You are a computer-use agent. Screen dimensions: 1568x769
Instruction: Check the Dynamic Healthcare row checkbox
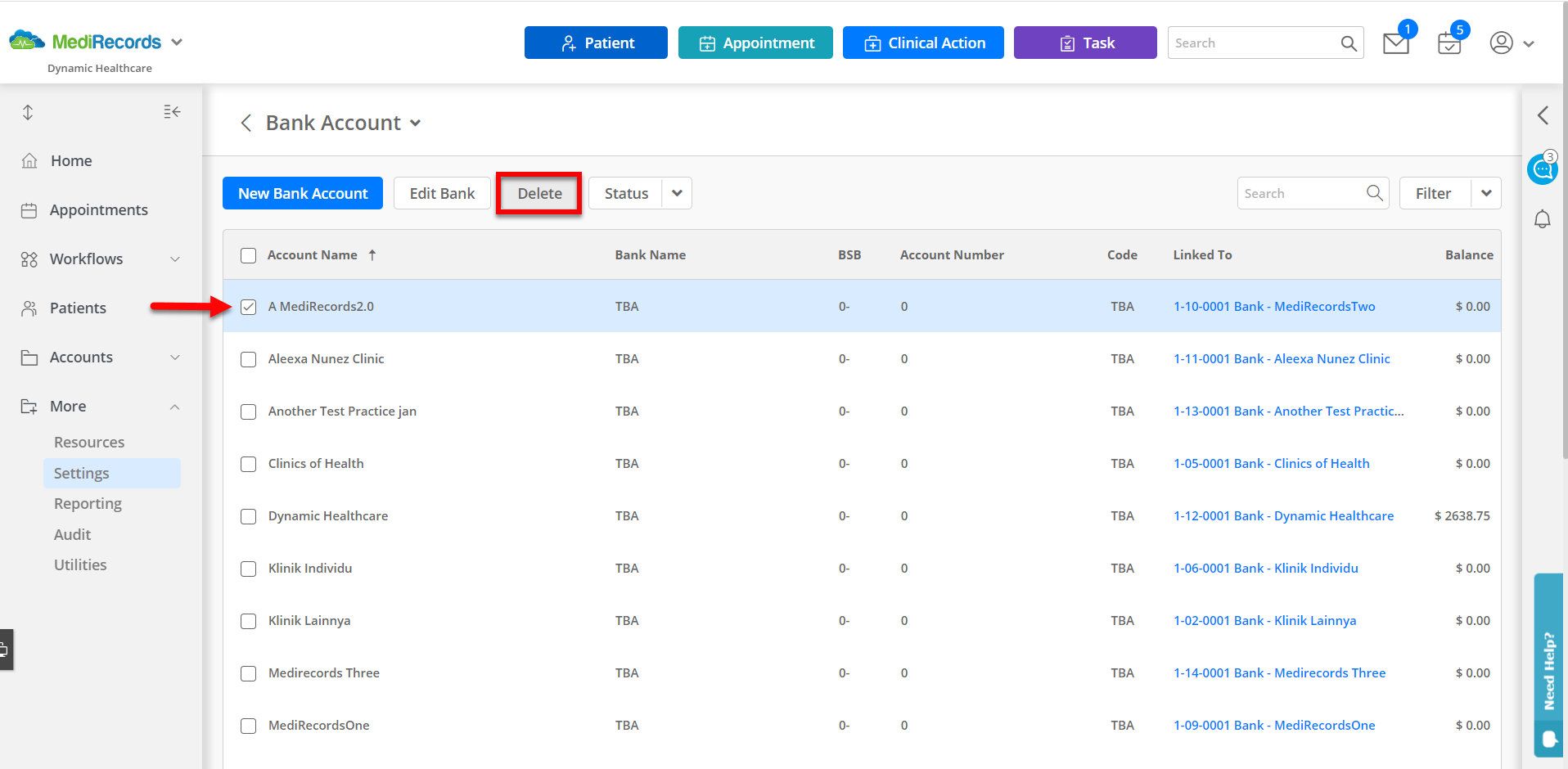[x=249, y=516]
